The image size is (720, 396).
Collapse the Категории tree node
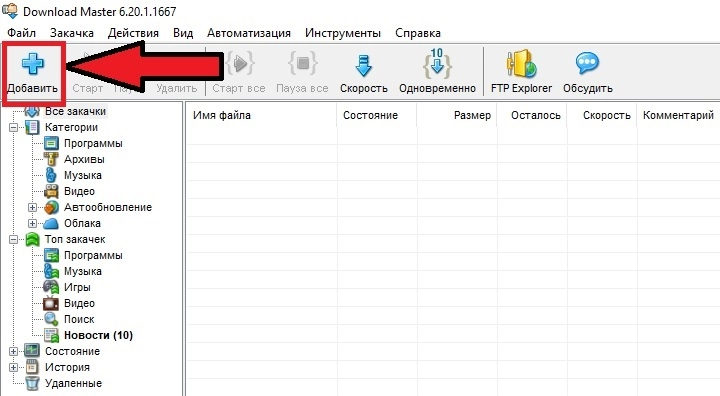[x=14, y=127]
